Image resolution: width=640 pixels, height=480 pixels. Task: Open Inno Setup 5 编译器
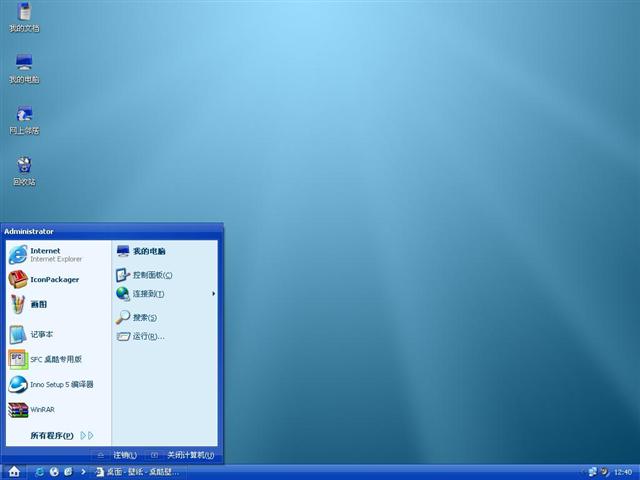[58, 384]
